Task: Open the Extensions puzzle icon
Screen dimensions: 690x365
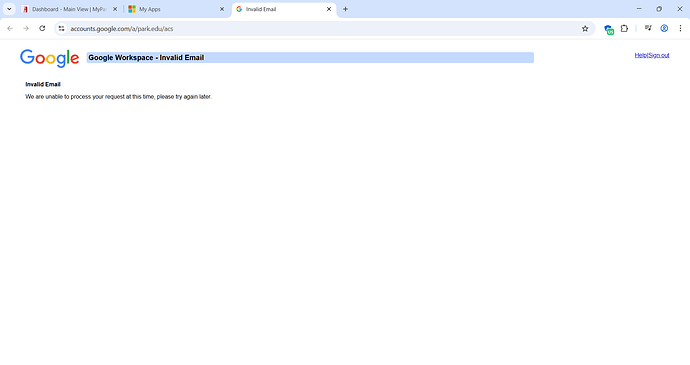Action: pos(624,29)
